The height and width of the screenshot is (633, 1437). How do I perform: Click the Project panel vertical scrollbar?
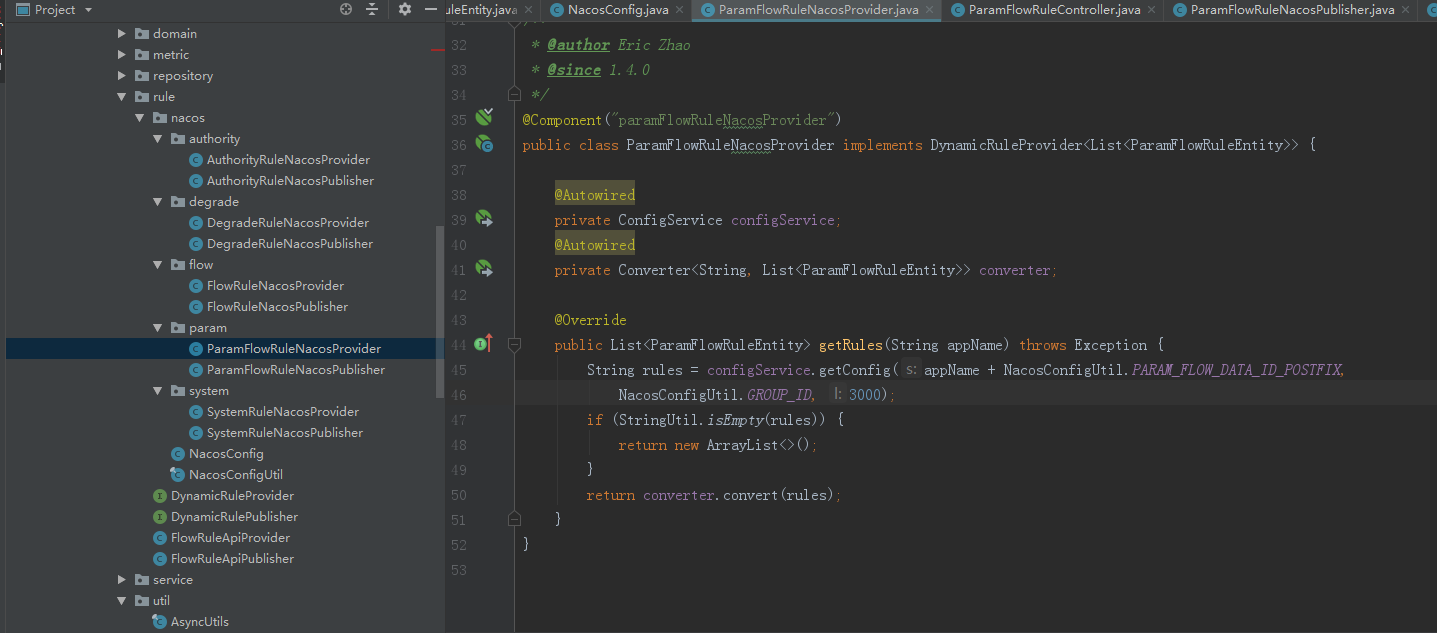[x=439, y=310]
